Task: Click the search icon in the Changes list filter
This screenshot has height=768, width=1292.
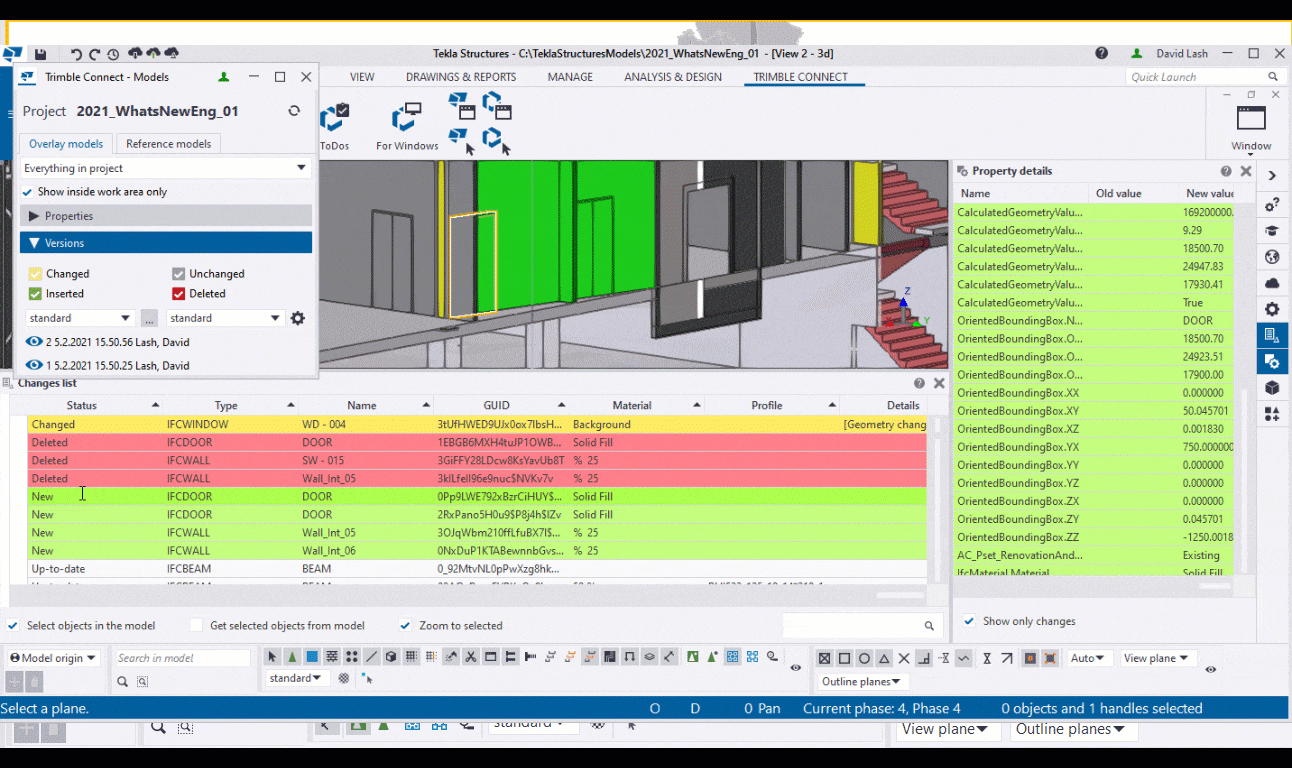Action: click(930, 625)
